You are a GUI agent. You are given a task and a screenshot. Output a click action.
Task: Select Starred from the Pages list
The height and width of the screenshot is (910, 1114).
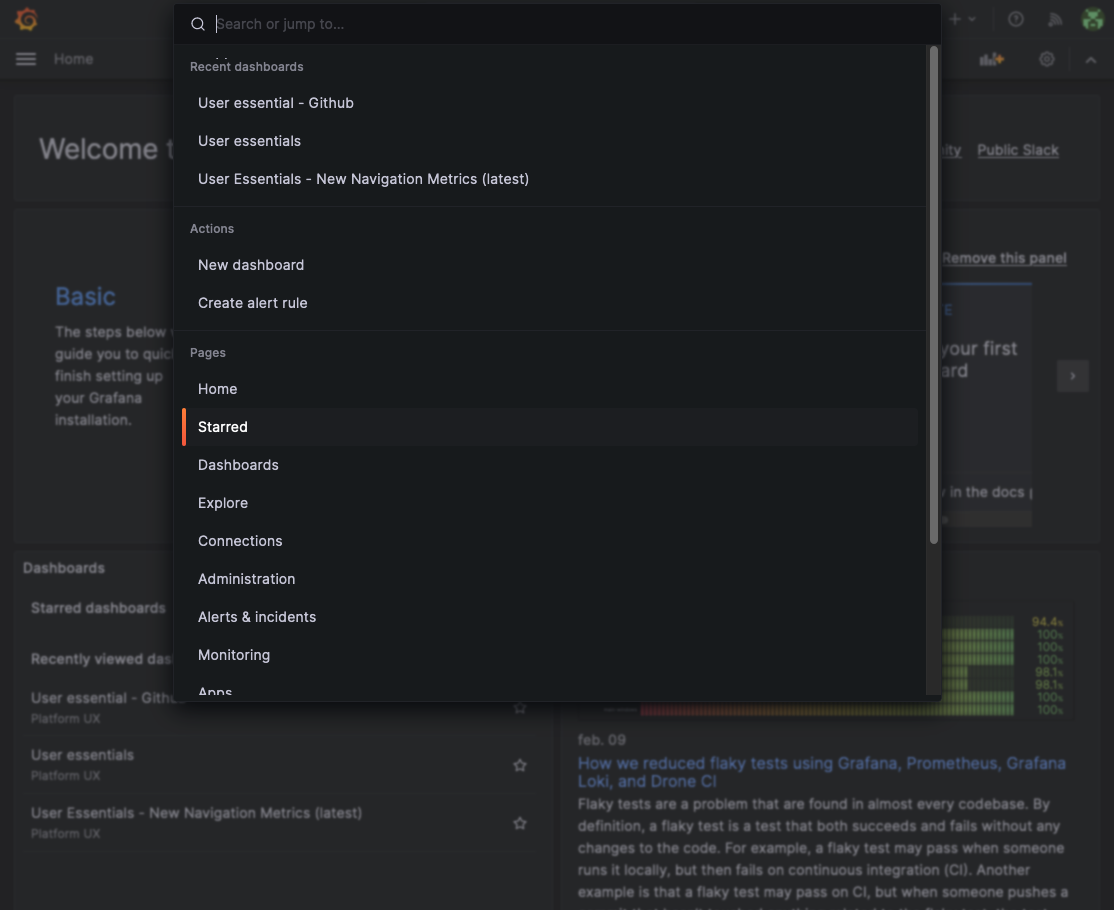point(222,427)
